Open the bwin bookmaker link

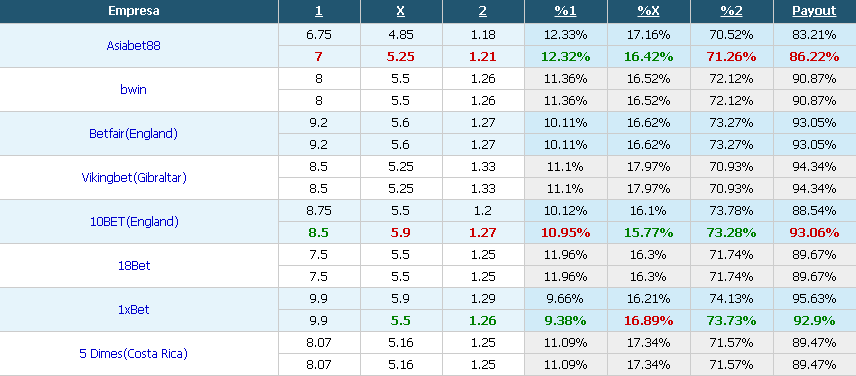134,90
